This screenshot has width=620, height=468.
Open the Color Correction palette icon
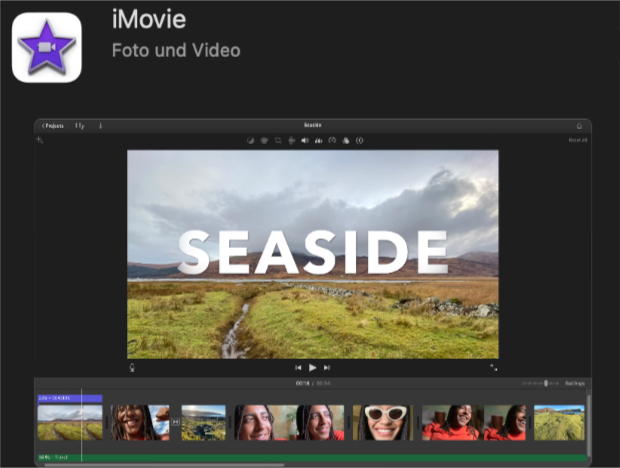coord(264,140)
